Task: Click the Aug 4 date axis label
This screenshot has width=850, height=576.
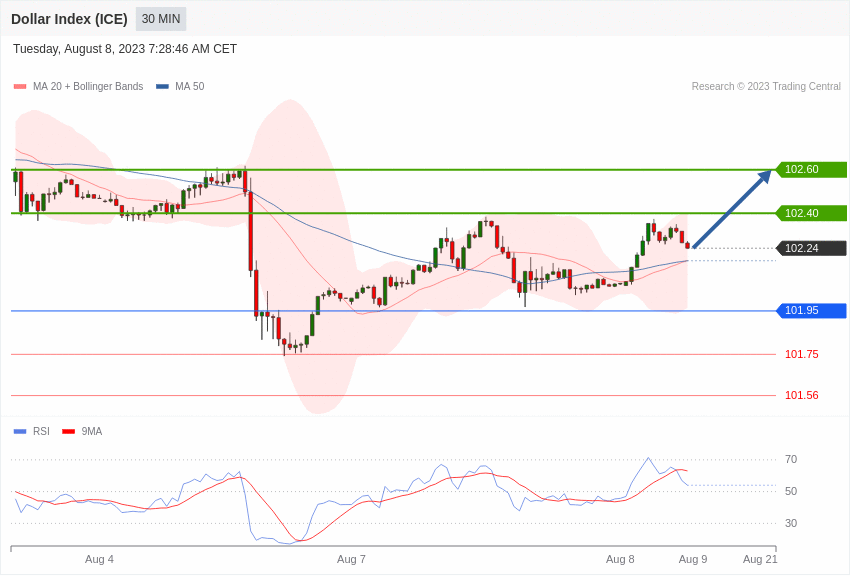Action: pos(99,559)
